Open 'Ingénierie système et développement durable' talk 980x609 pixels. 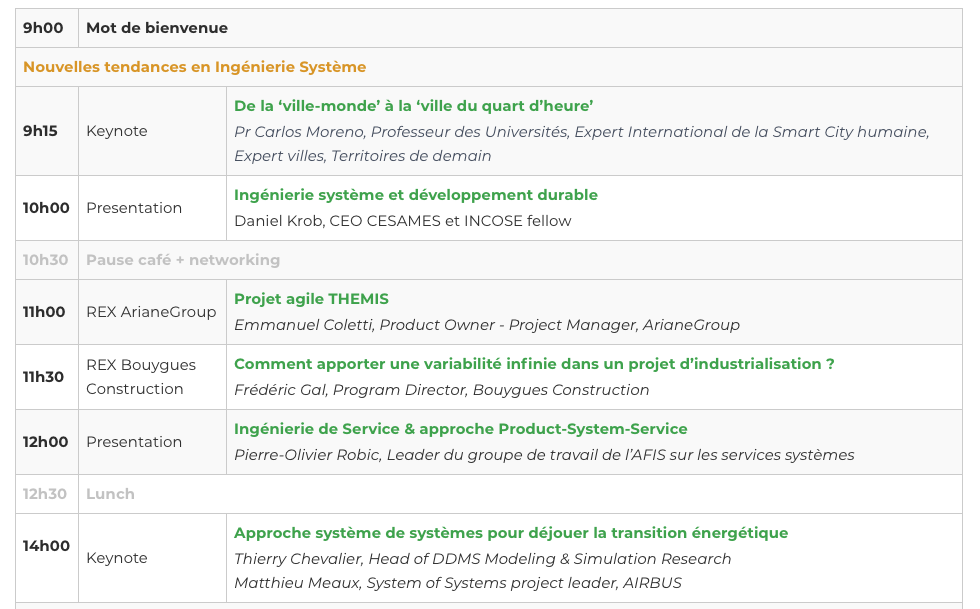point(415,195)
